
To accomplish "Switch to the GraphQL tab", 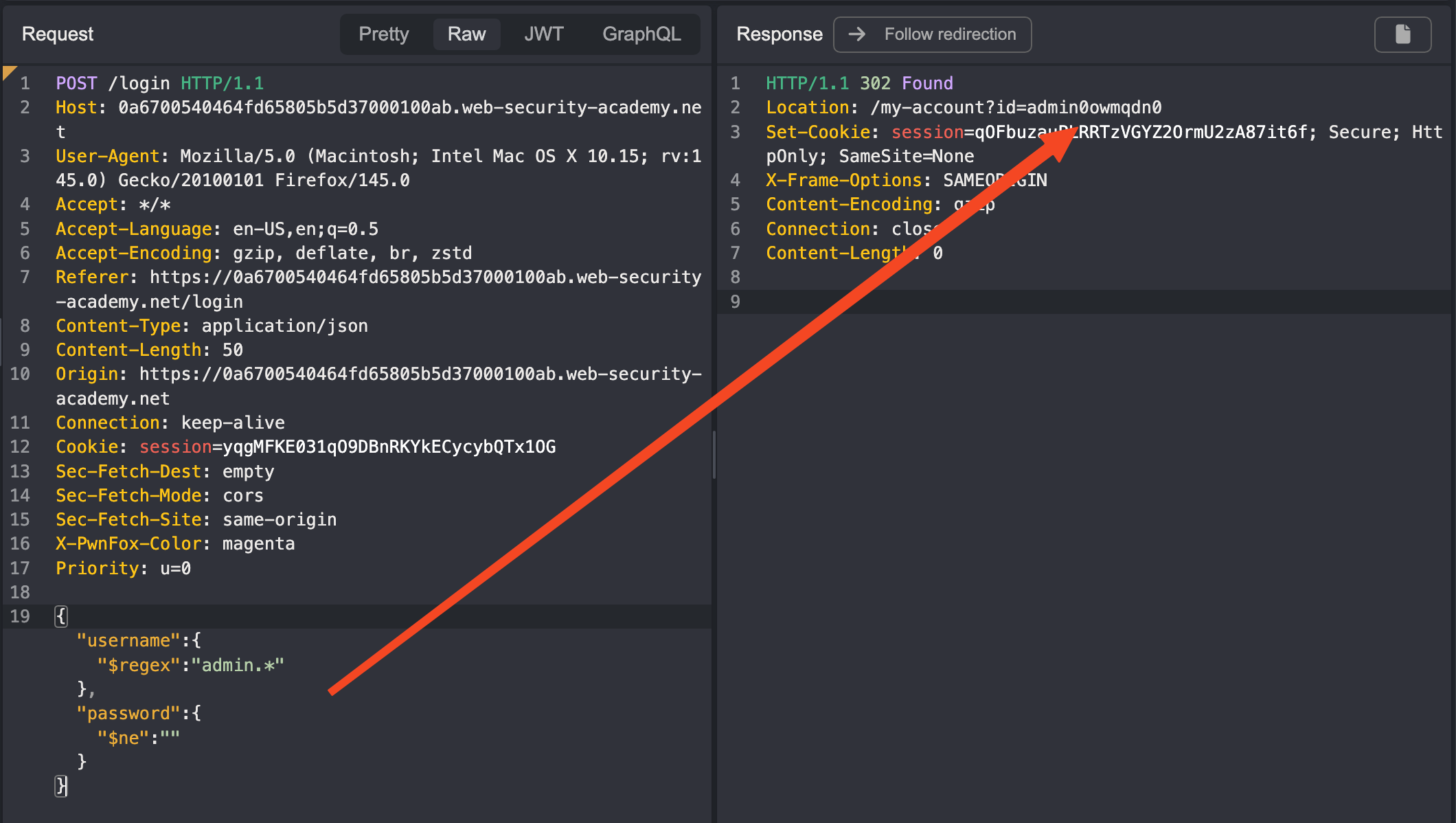I will (641, 34).
